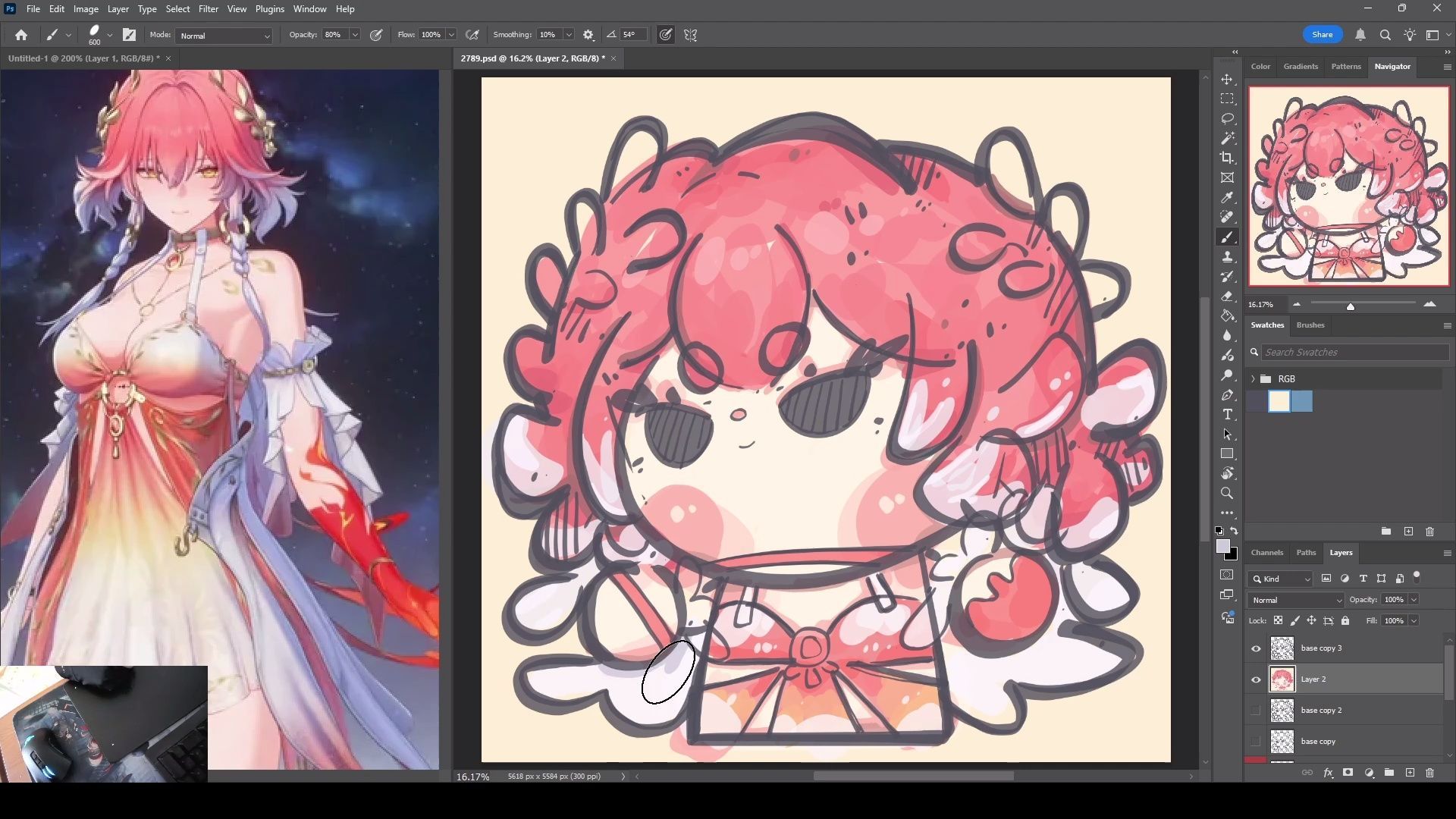Open the layer blend mode dropdown

(1296, 600)
